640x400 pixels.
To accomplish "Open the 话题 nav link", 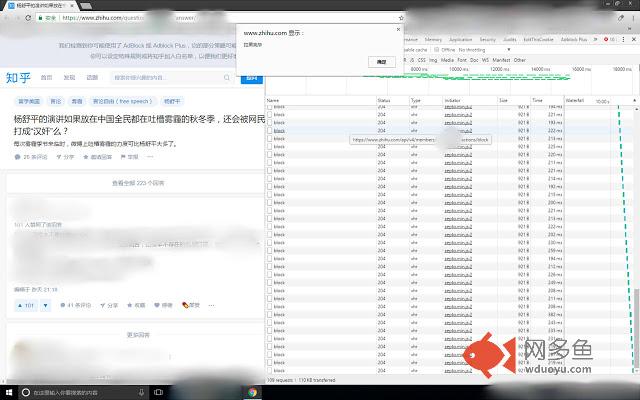I will pos(92,78).
